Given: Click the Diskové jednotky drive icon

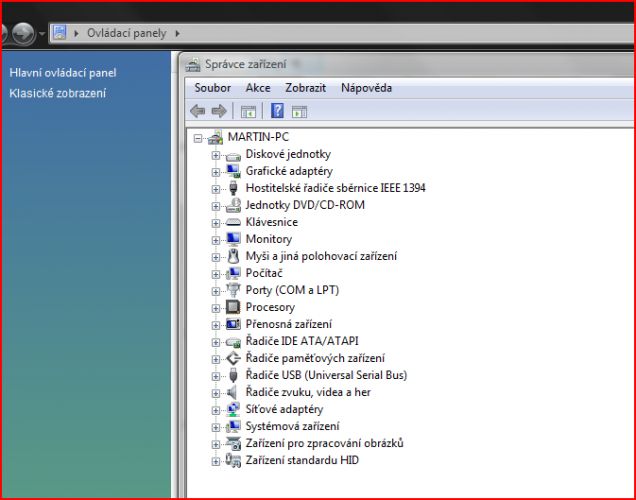Looking at the screenshot, I should coord(233,156).
